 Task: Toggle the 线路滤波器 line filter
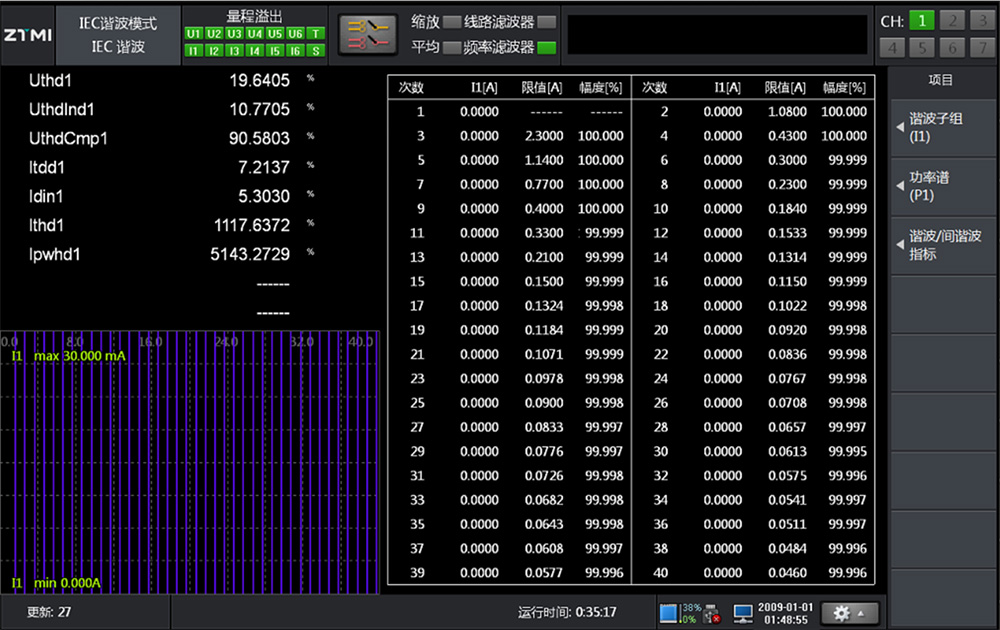[547, 22]
